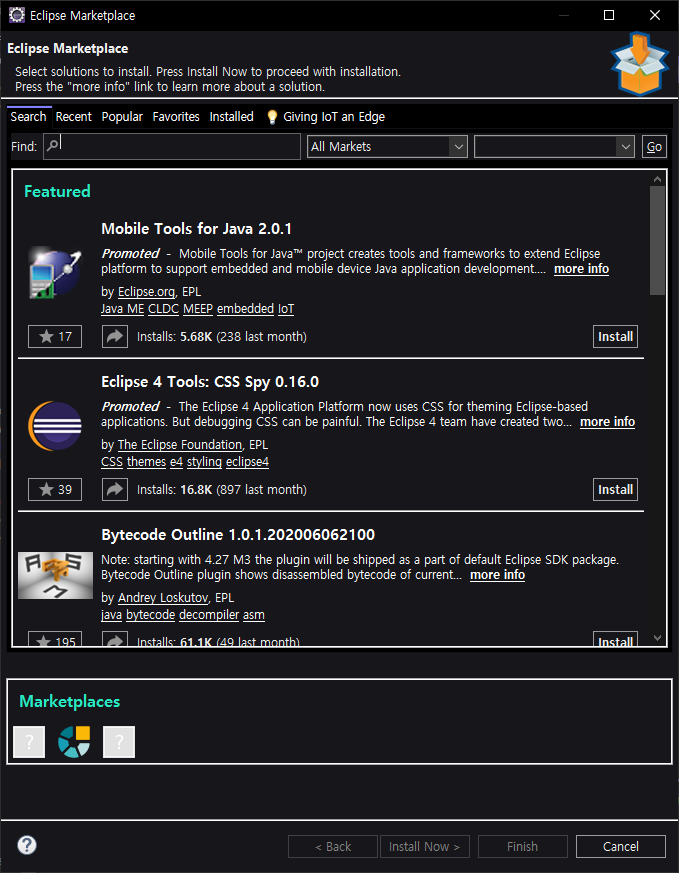The height and width of the screenshot is (873, 679).
Task: Click the Eclipse 4 Tools: CSS Spy title
Action: (x=210, y=382)
